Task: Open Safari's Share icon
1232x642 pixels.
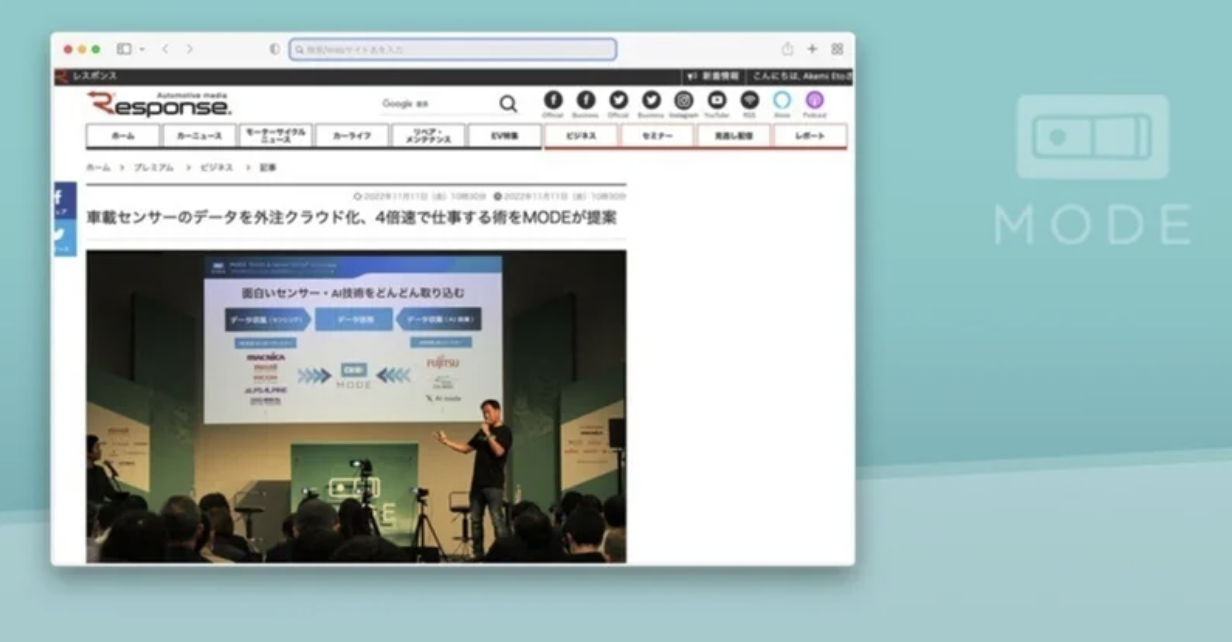Action: 787,49
